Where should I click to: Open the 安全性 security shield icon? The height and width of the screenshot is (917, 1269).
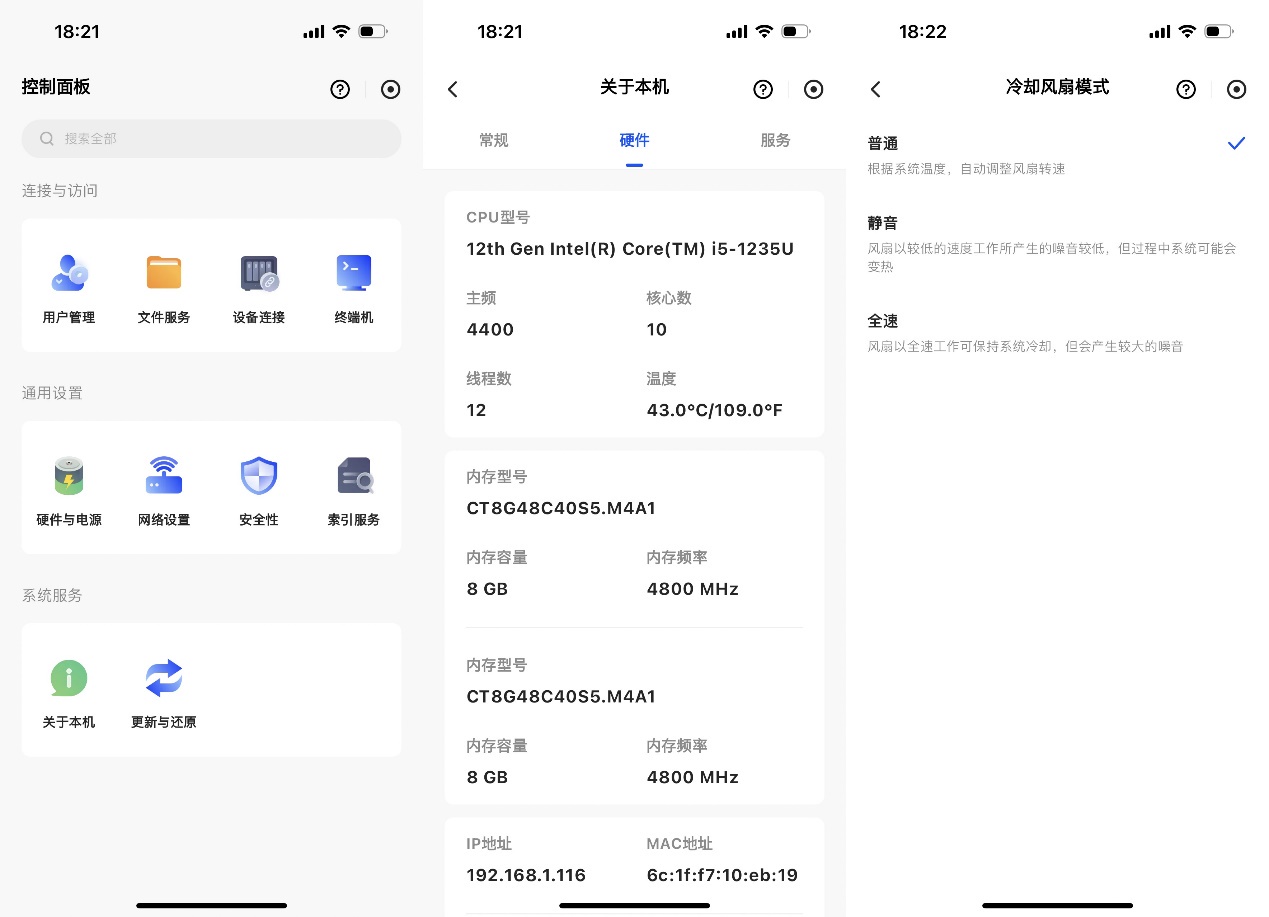coord(259,477)
